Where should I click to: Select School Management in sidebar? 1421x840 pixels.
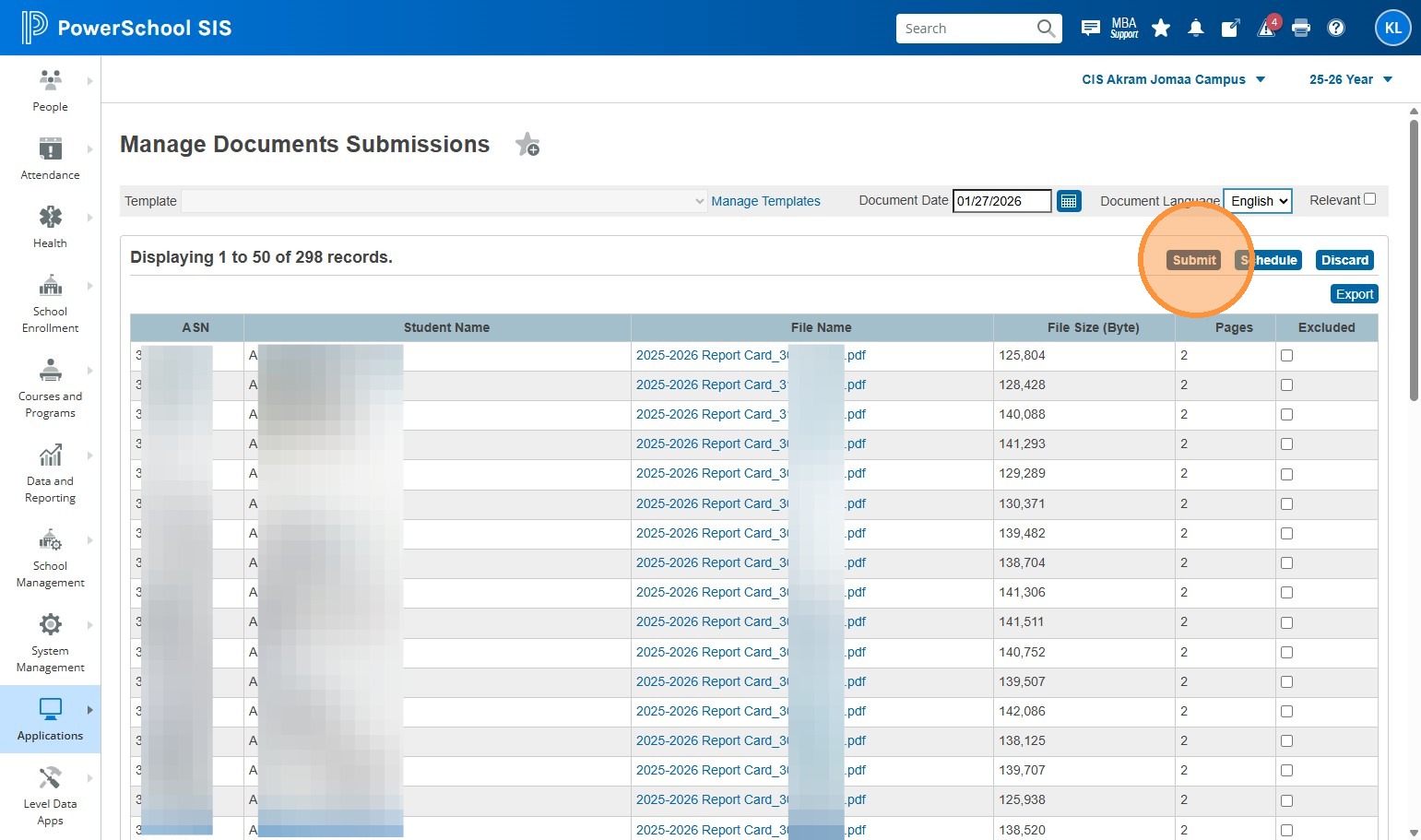pyautogui.click(x=50, y=558)
